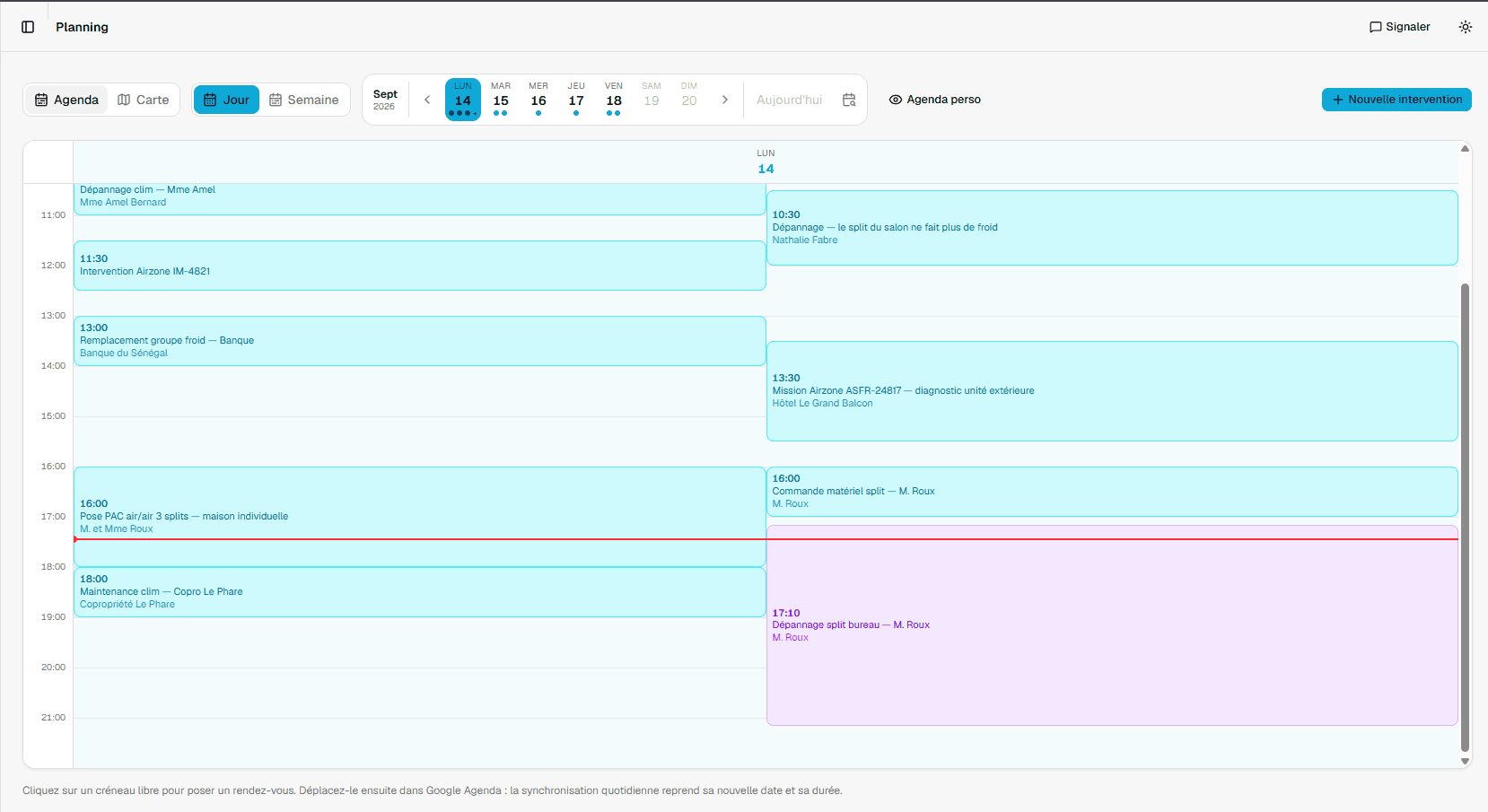Click scrollbar up arrow
The height and width of the screenshot is (812, 1488).
[x=1465, y=148]
